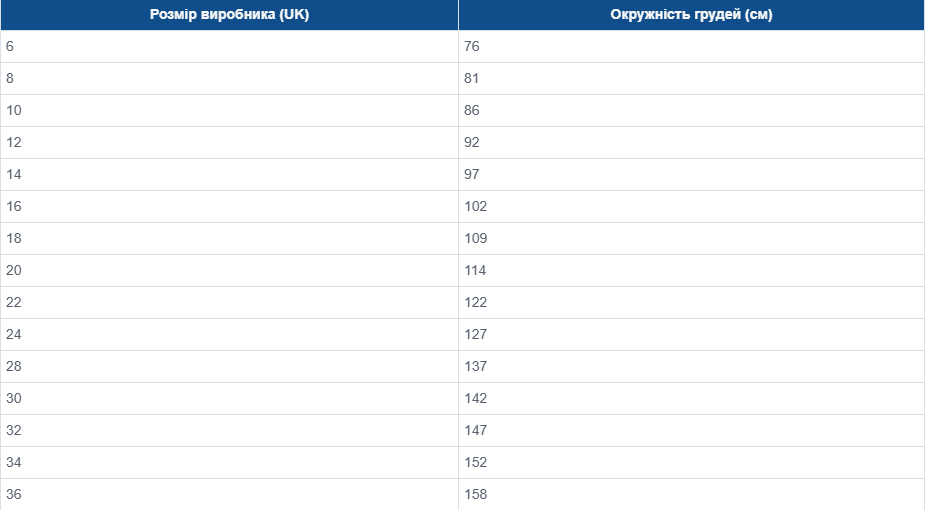Click the 'Окружність грудей (см)' column header
Viewport: 925px width, 510px height.
click(691, 15)
